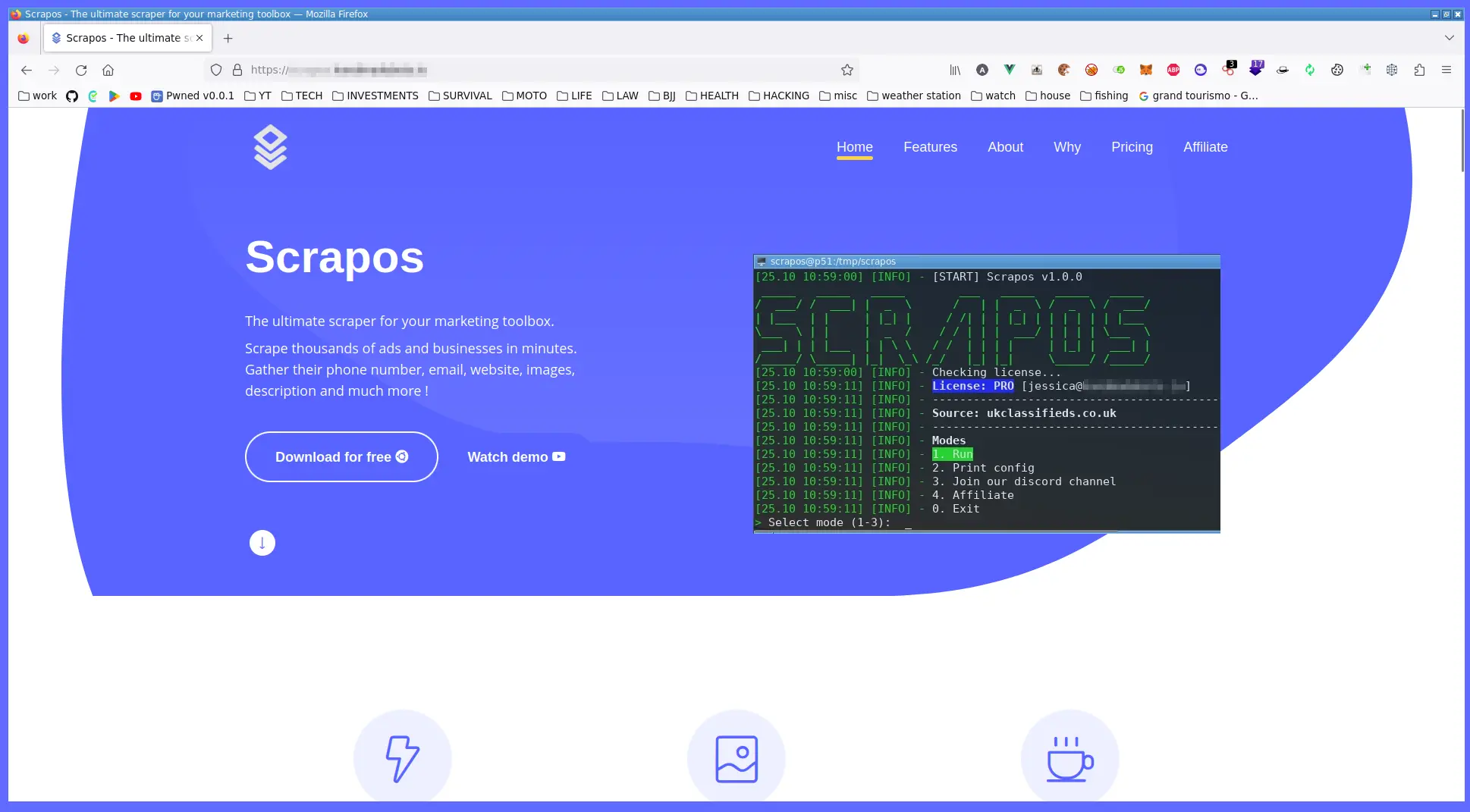
Task: Go to Pricing nav section
Action: (x=1132, y=147)
